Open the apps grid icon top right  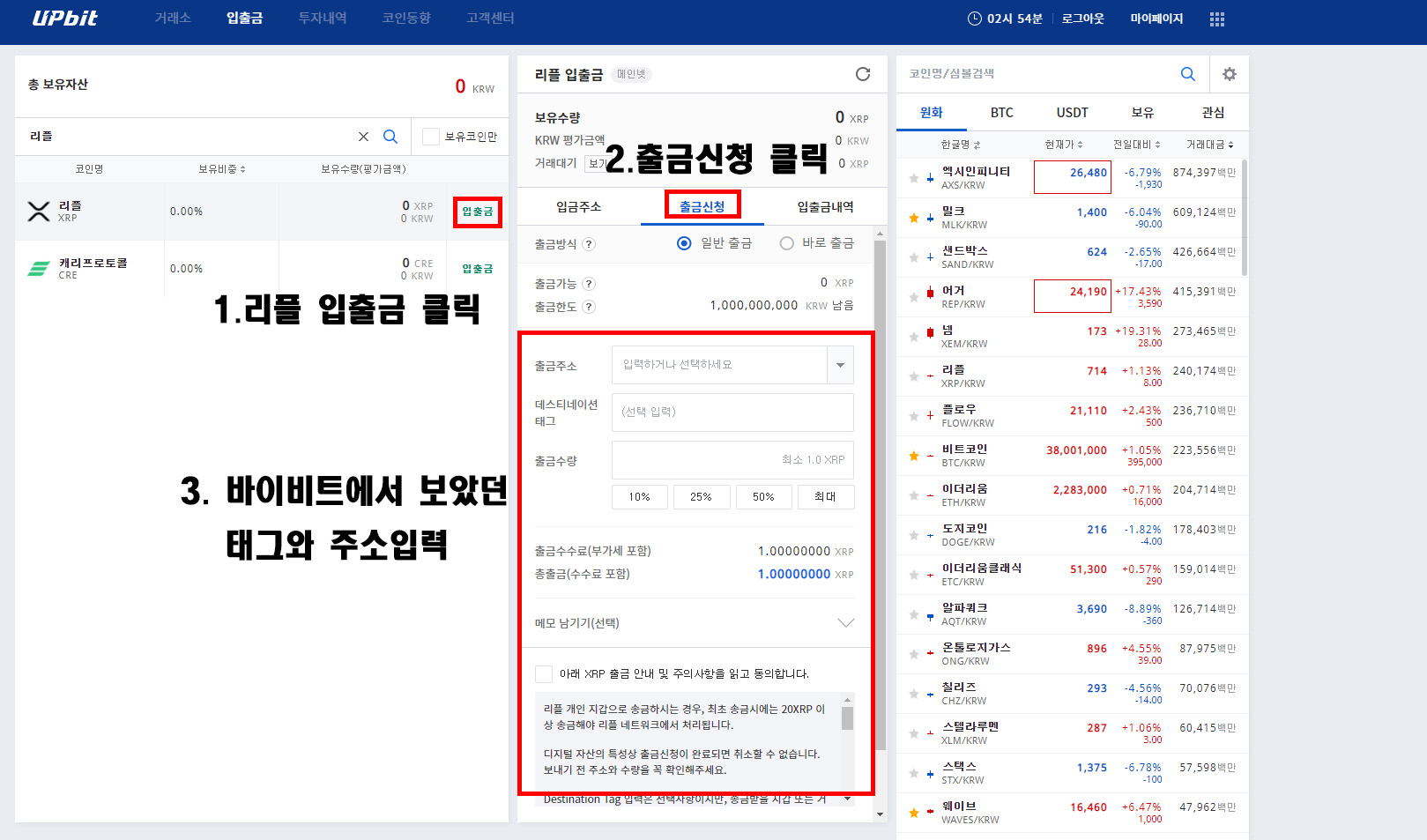click(x=1216, y=19)
